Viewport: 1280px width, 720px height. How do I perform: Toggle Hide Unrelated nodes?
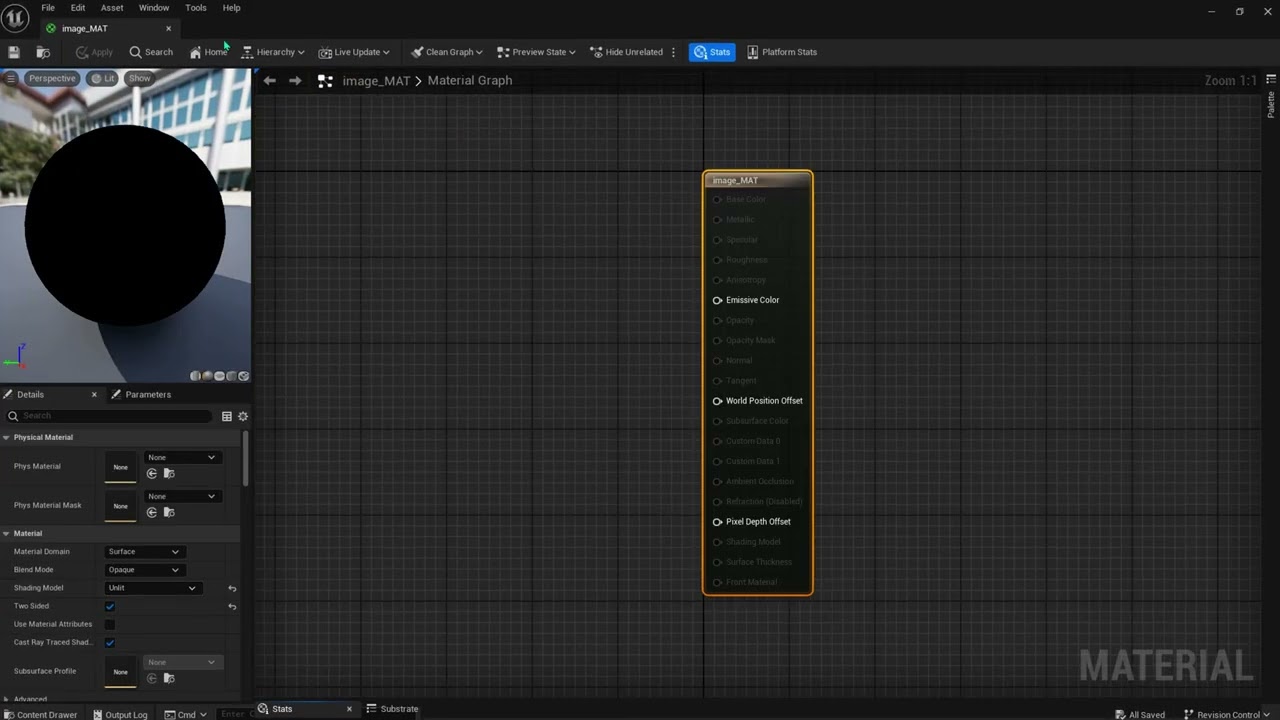coord(626,52)
